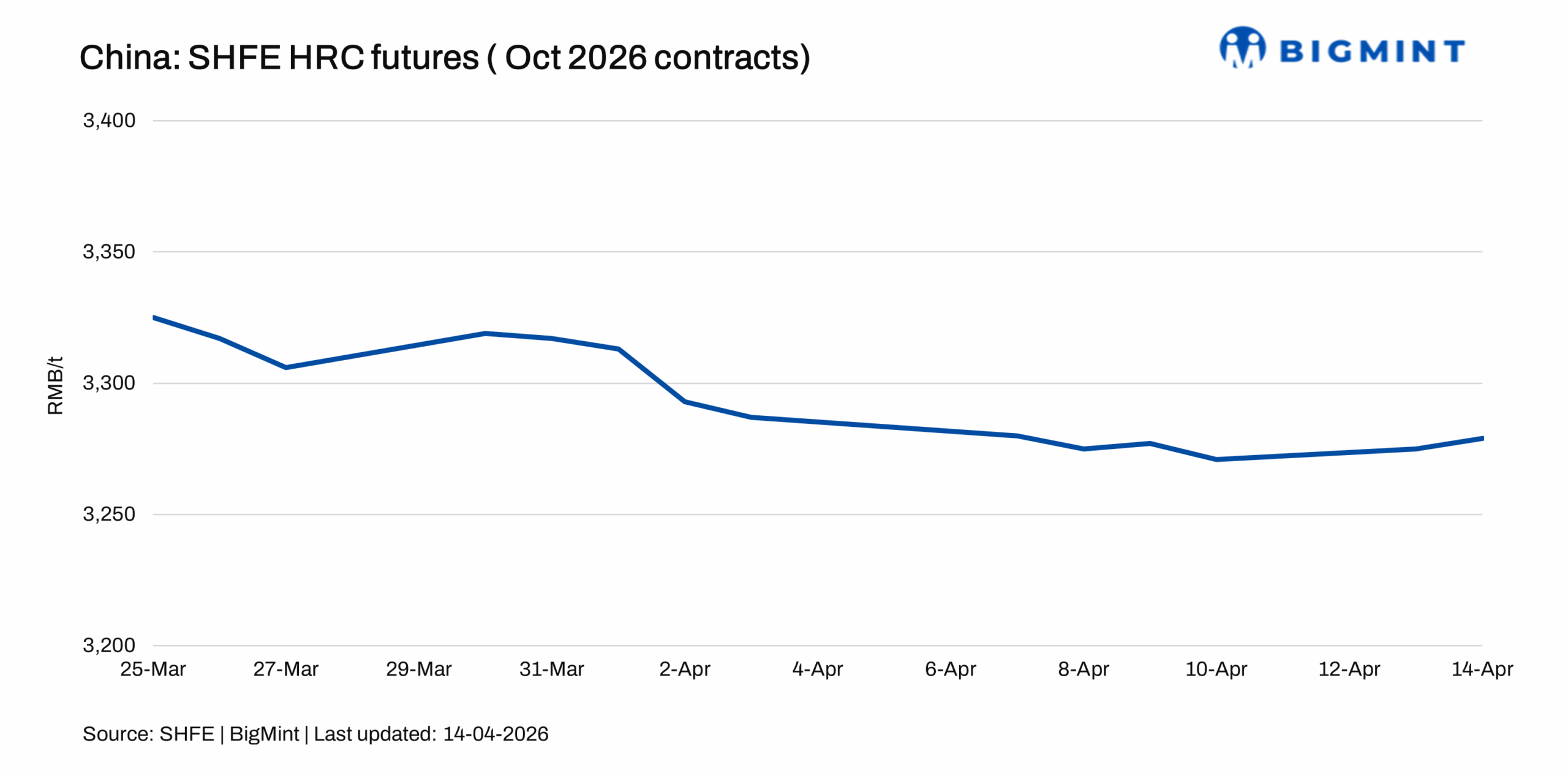Click the BIGMINT brand wordmark
Image resolution: width=1568 pixels, height=776 pixels.
click(1371, 51)
